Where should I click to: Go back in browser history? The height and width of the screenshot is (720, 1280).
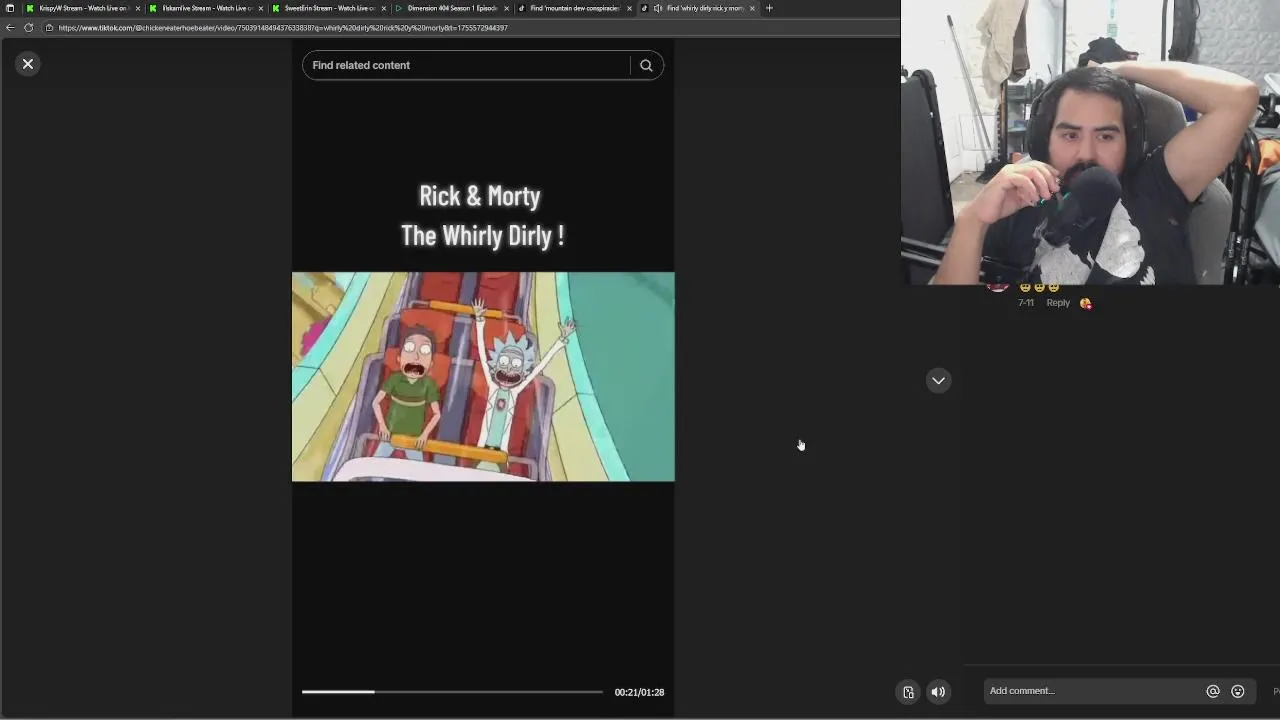[x=10, y=28]
